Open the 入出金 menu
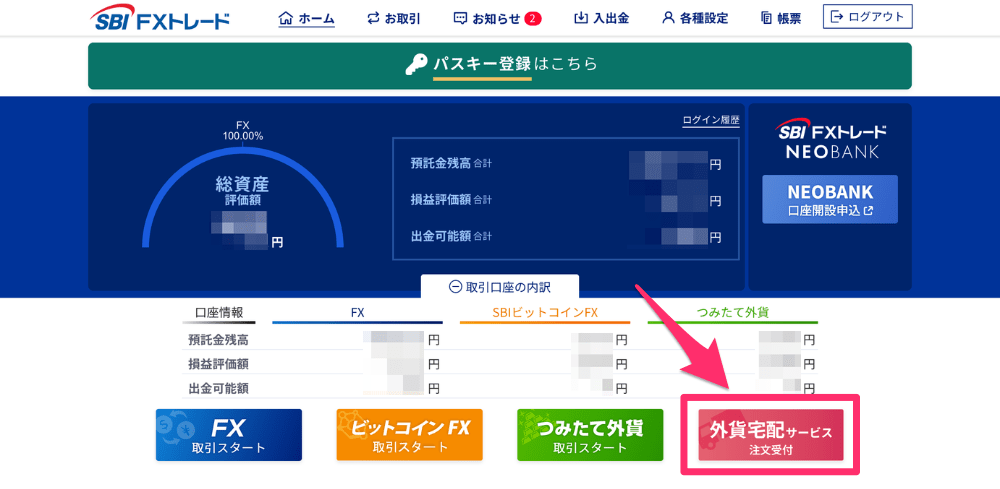 (x=601, y=18)
